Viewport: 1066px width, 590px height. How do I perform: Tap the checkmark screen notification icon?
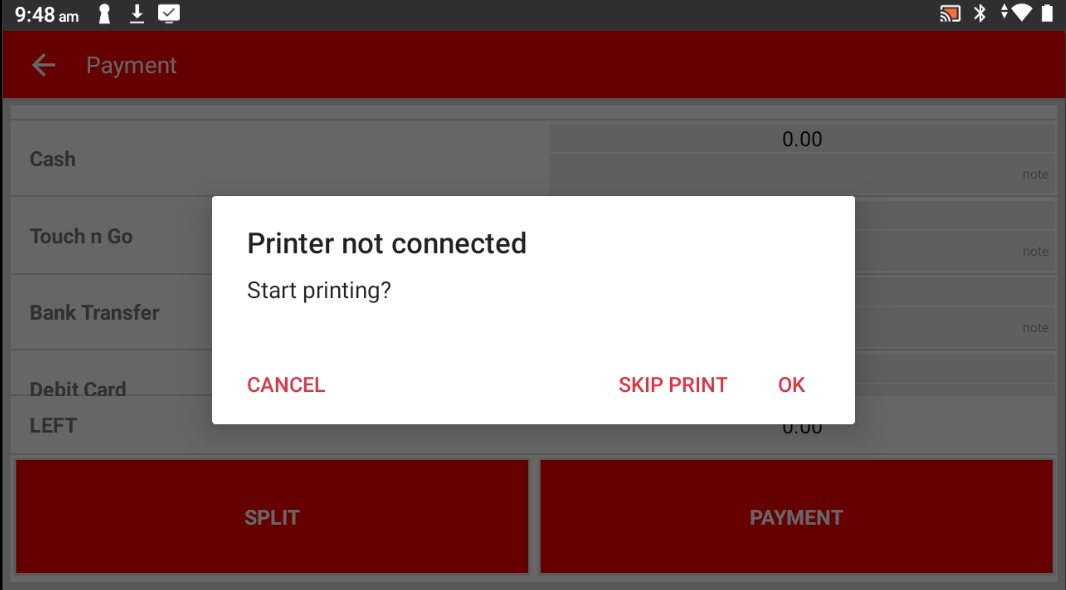(169, 14)
